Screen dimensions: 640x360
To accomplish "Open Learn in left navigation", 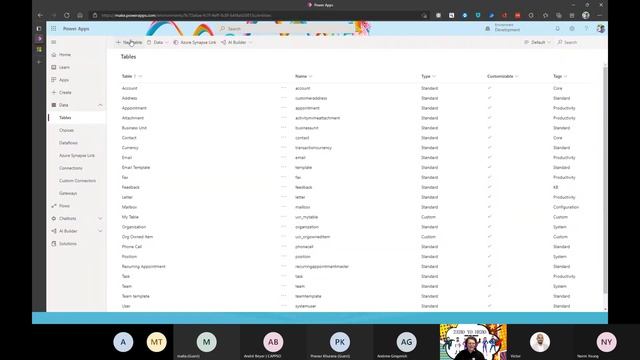I will 64,67.
